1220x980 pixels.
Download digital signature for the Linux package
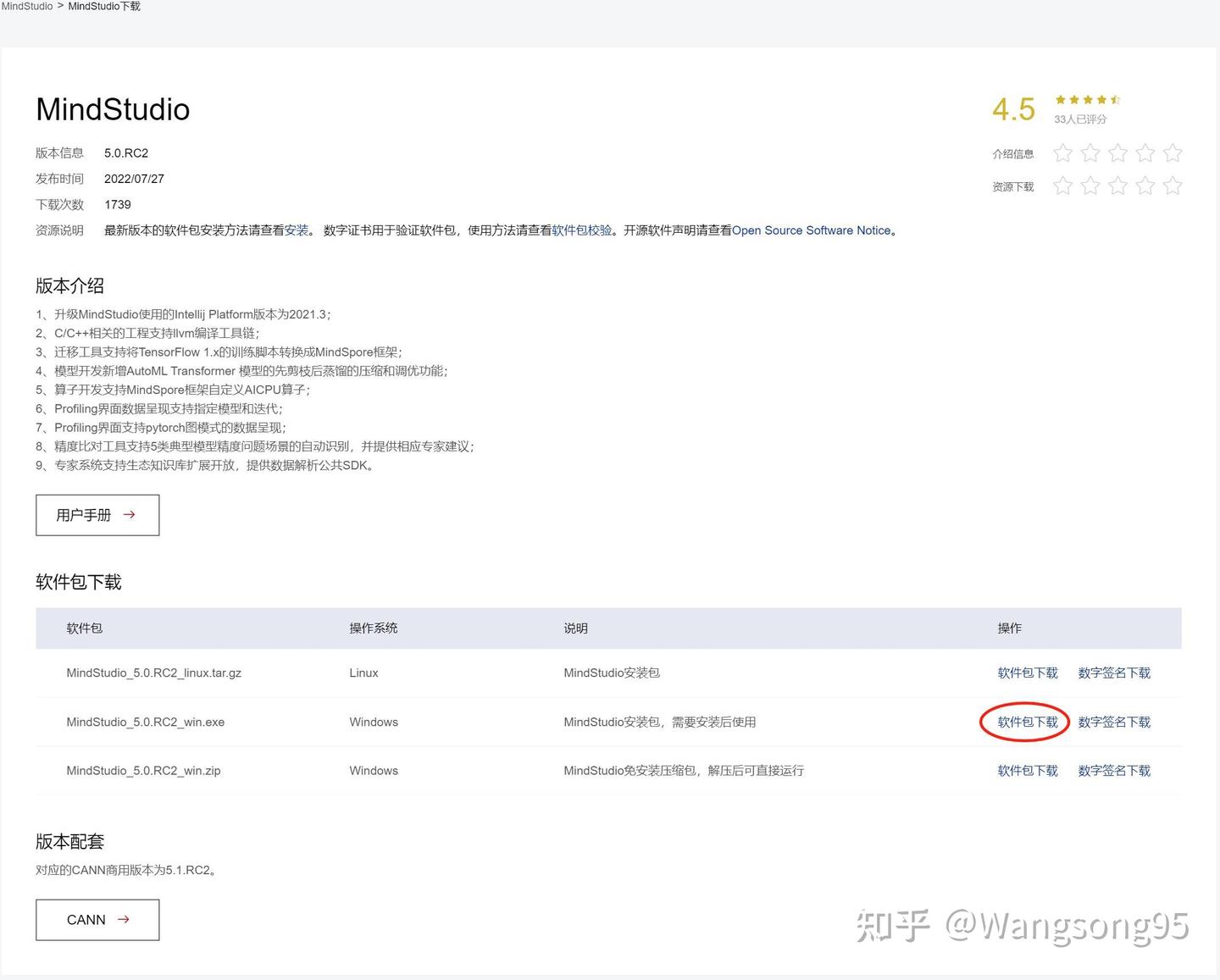[x=1114, y=673]
